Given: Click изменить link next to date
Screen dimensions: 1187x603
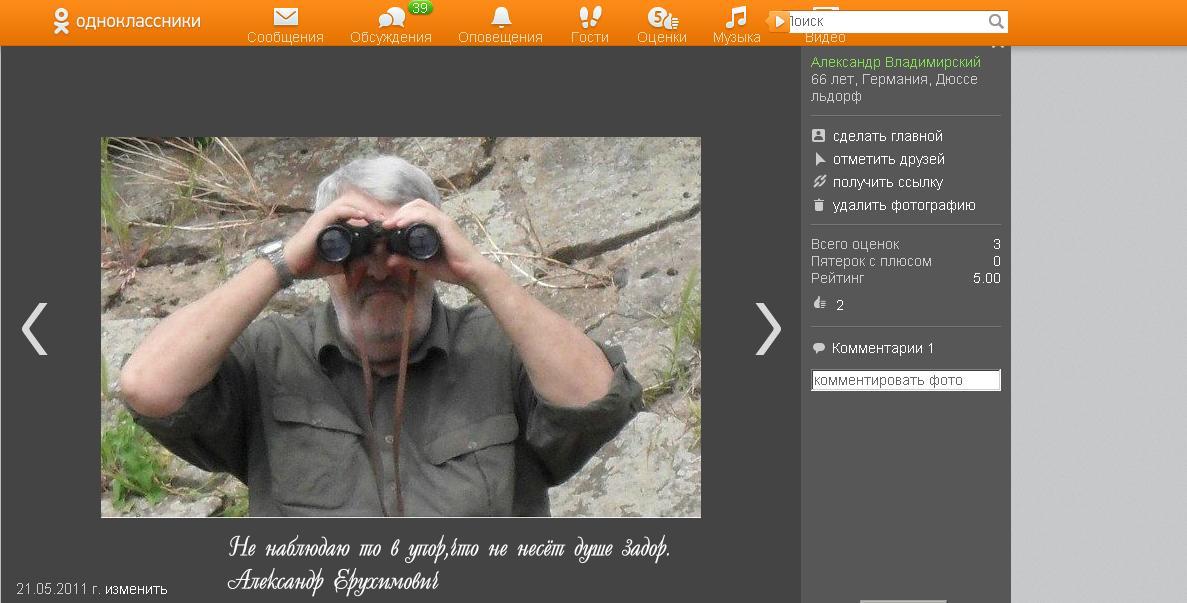Looking at the screenshot, I should click(136, 589).
